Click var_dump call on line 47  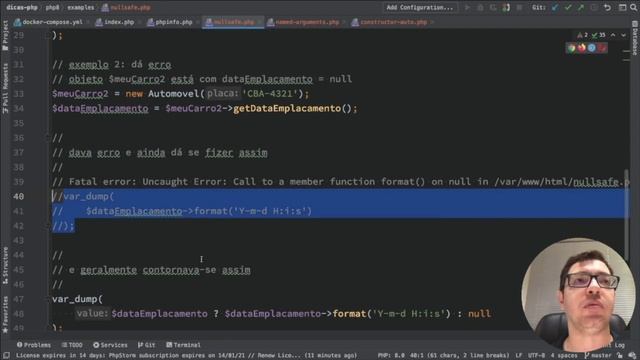coord(74,299)
